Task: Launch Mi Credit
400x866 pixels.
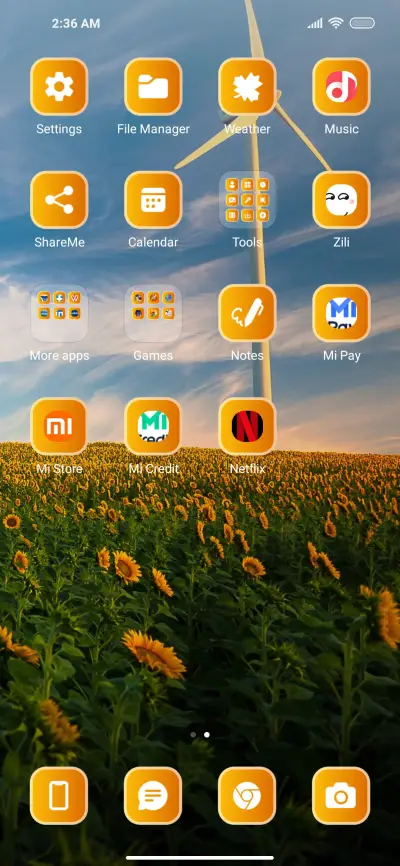Action: [x=153, y=426]
